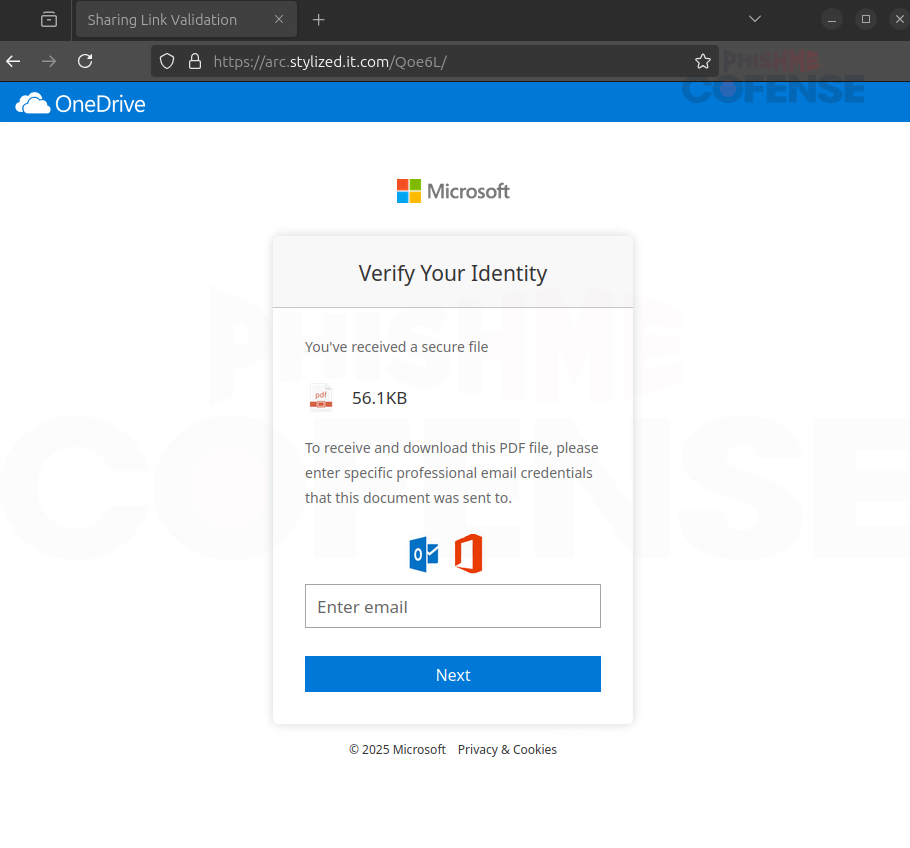Click the blue Outlook icon
This screenshot has width=910, height=848.
pos(424,554)
